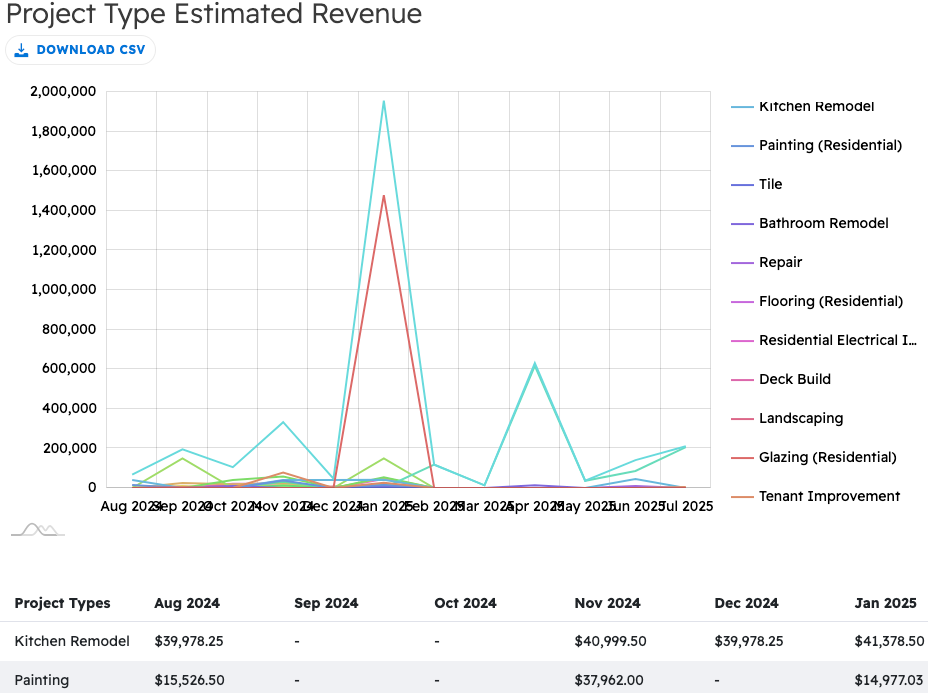The width and height of the screenshot is (928, 693).
Task: Click the Jan 2025 table column header
Action: pyautogui.click(x=887, y=603)
